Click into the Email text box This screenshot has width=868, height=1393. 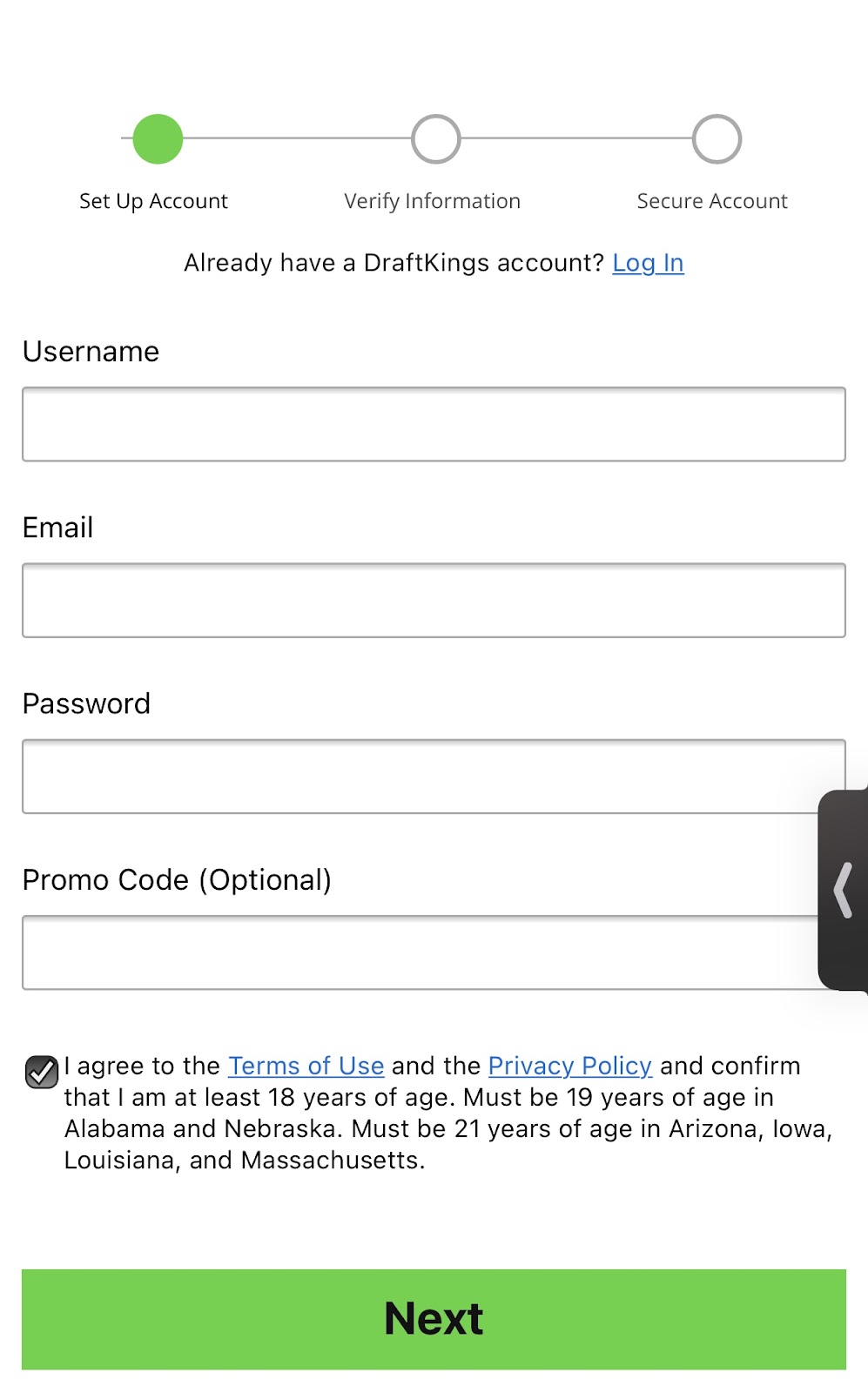(434, 601)
